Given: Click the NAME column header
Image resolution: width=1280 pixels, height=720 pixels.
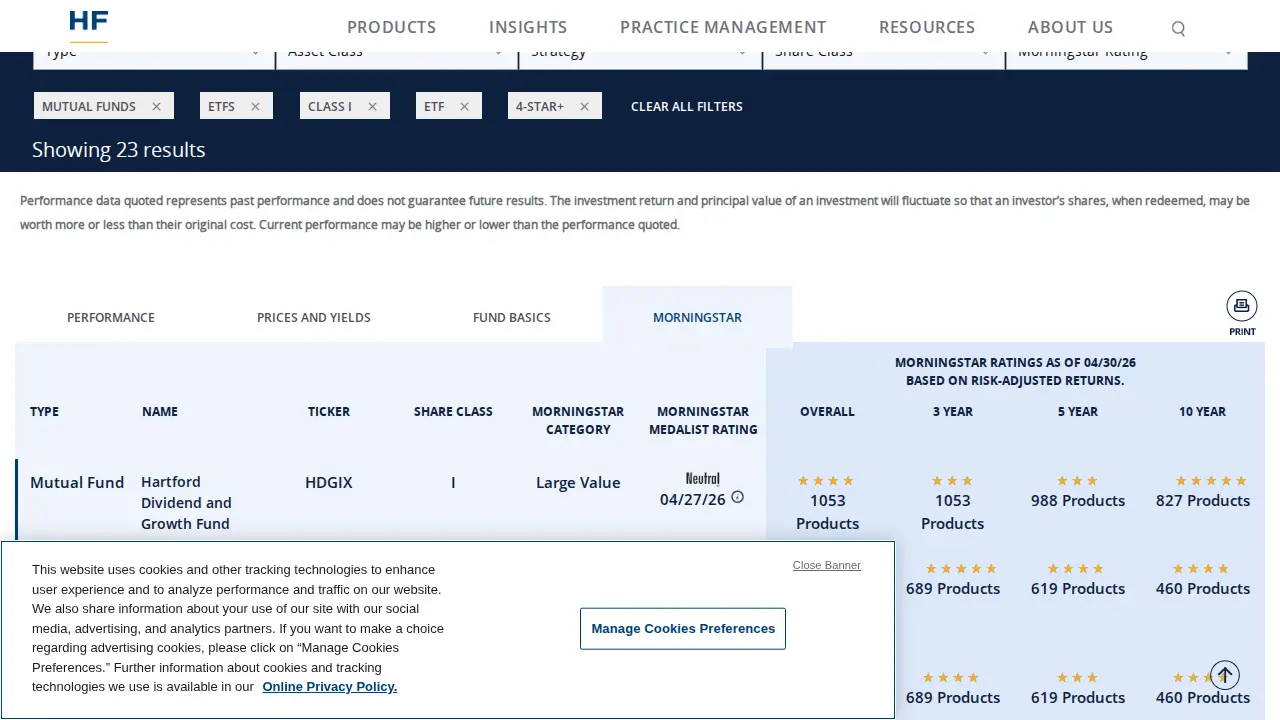Looking at the screenshot, I should click(160, 411).
